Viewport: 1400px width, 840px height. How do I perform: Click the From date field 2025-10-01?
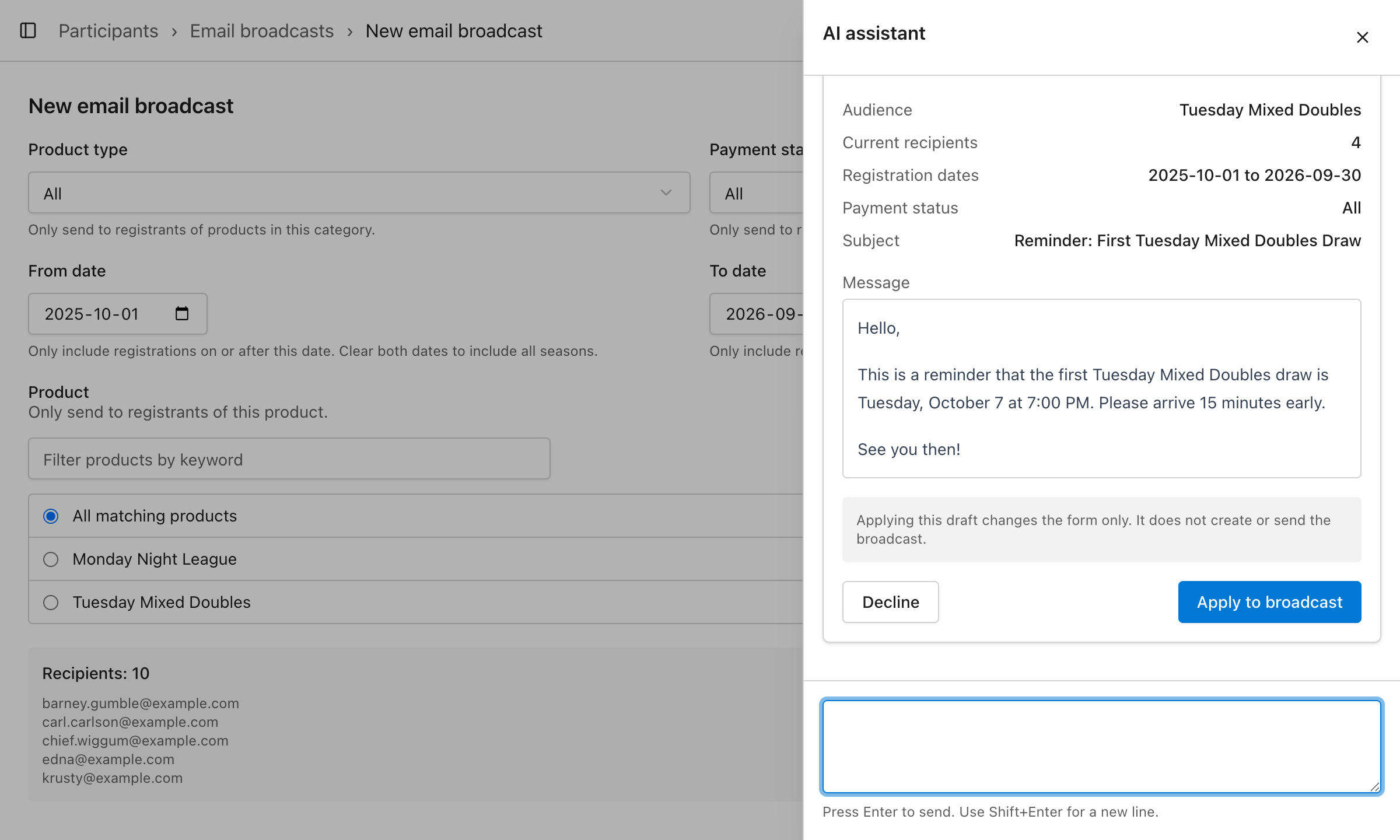pyautogui.click(x=118, y=314)
